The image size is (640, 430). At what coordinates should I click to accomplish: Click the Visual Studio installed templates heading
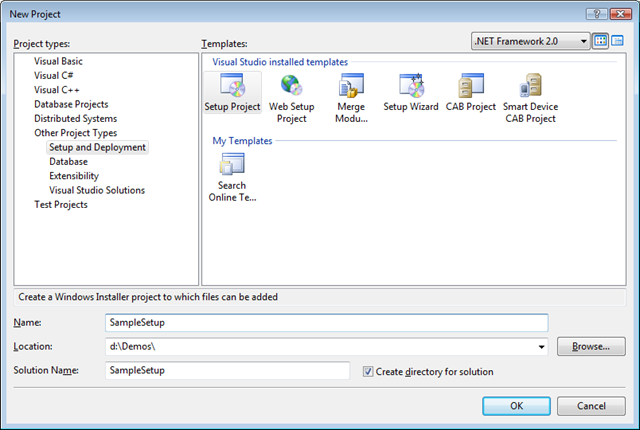pyautogui.click(x=280, y=62)
